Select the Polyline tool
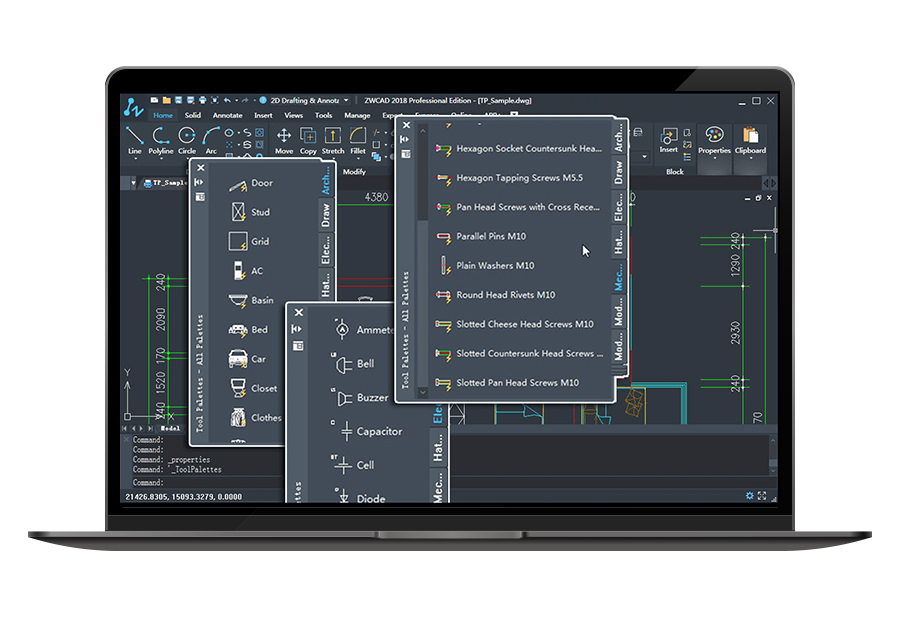The height and width of the screenshot is (618, 900). click(161, 141)
